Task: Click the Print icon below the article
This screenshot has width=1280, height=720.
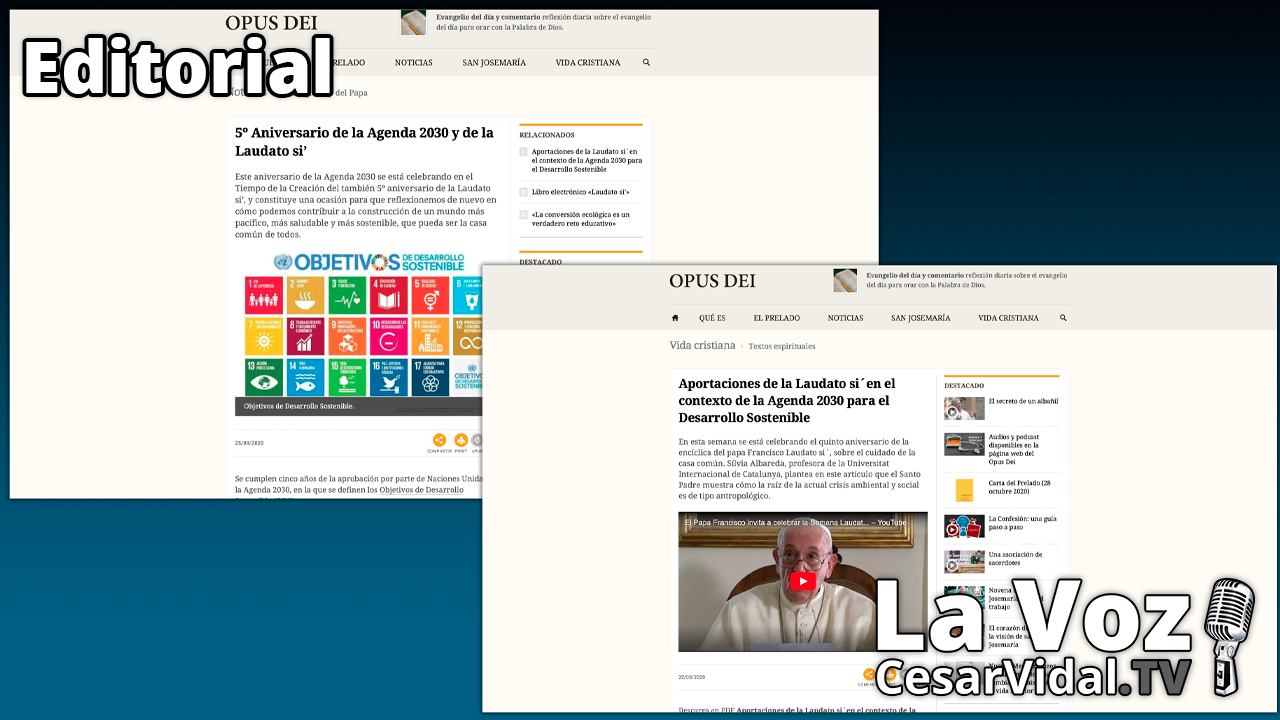Action: point(461,438)
